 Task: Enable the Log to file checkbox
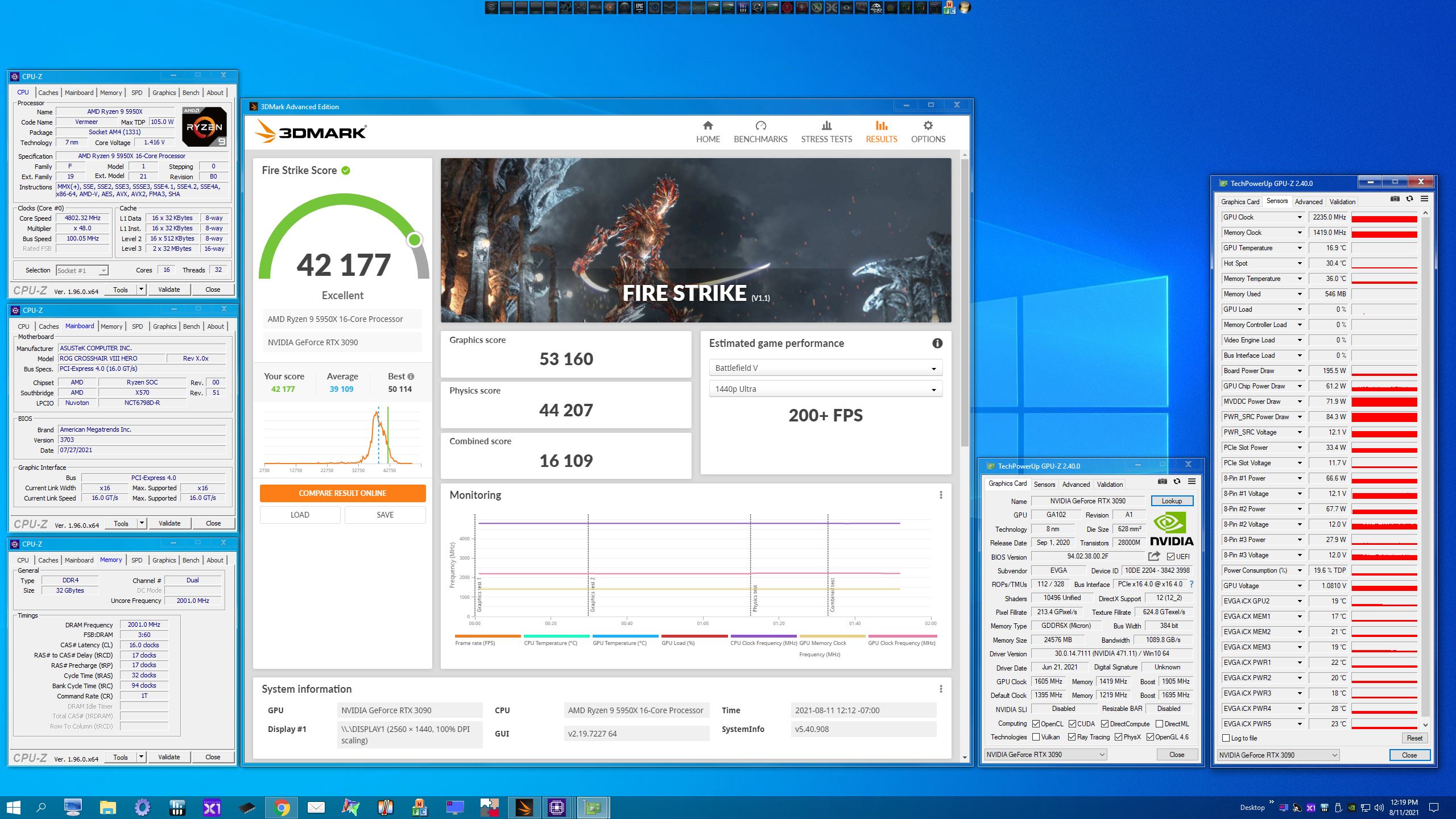tap(1226, 738)
